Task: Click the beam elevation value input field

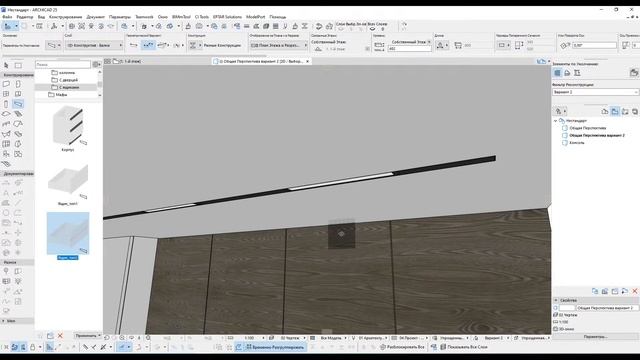Action: (x=409, y=49)
